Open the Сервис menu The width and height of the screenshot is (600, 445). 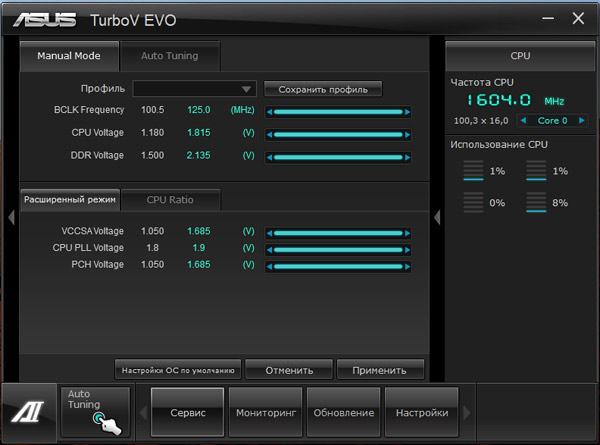(188, 412)
